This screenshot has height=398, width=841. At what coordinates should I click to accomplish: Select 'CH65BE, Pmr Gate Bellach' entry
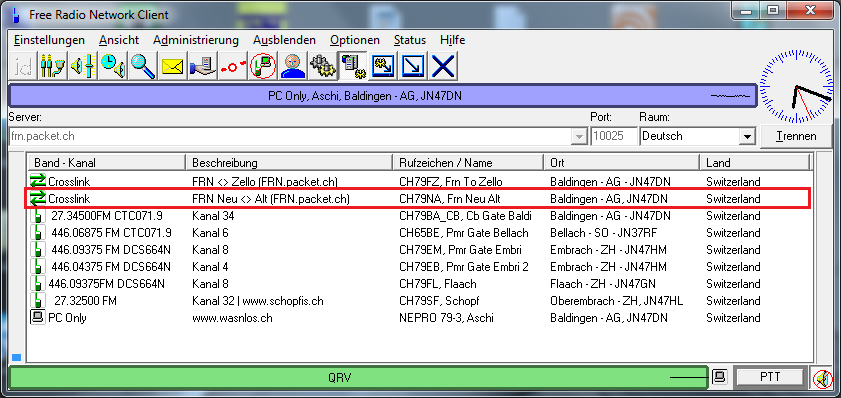click(463, 233)
